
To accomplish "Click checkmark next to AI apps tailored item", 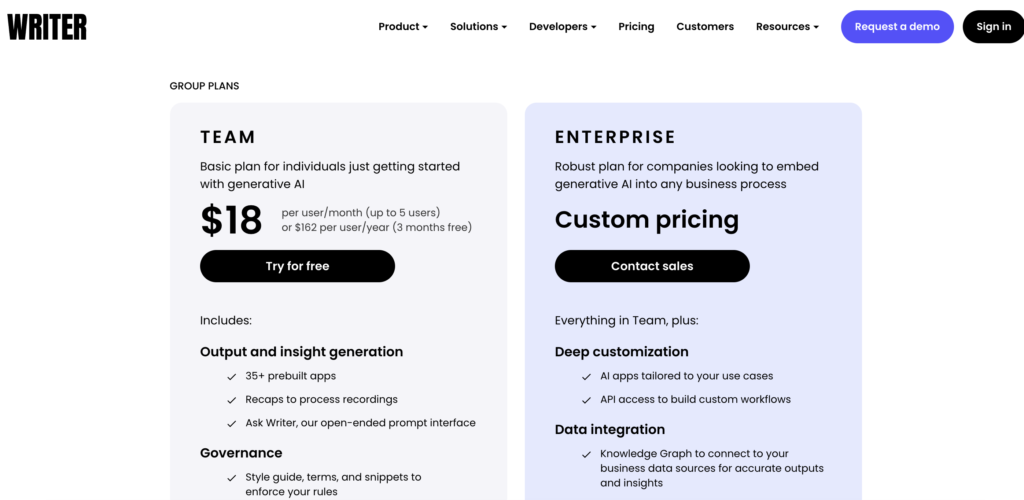I will pyautogui.click(x=586, y=377).
